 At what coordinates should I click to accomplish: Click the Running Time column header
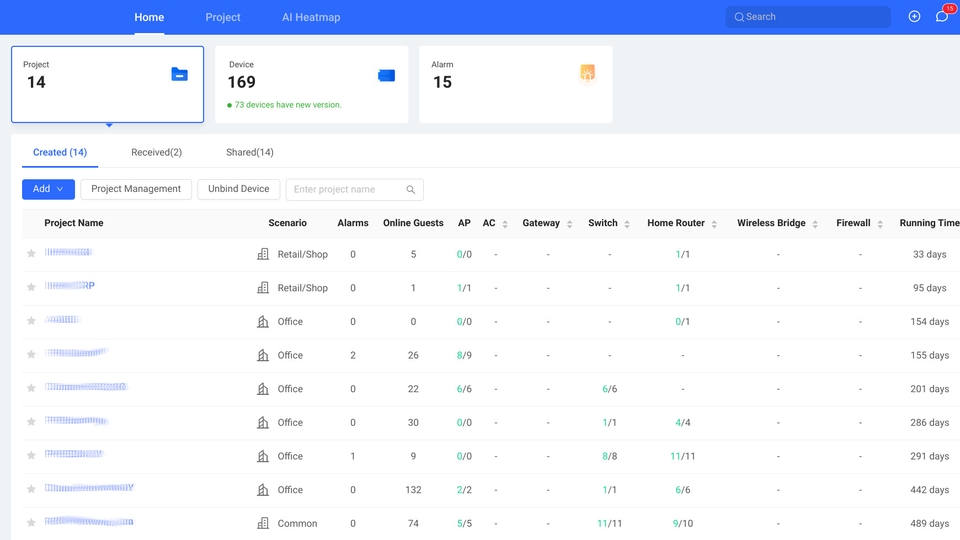click(929, 223)
